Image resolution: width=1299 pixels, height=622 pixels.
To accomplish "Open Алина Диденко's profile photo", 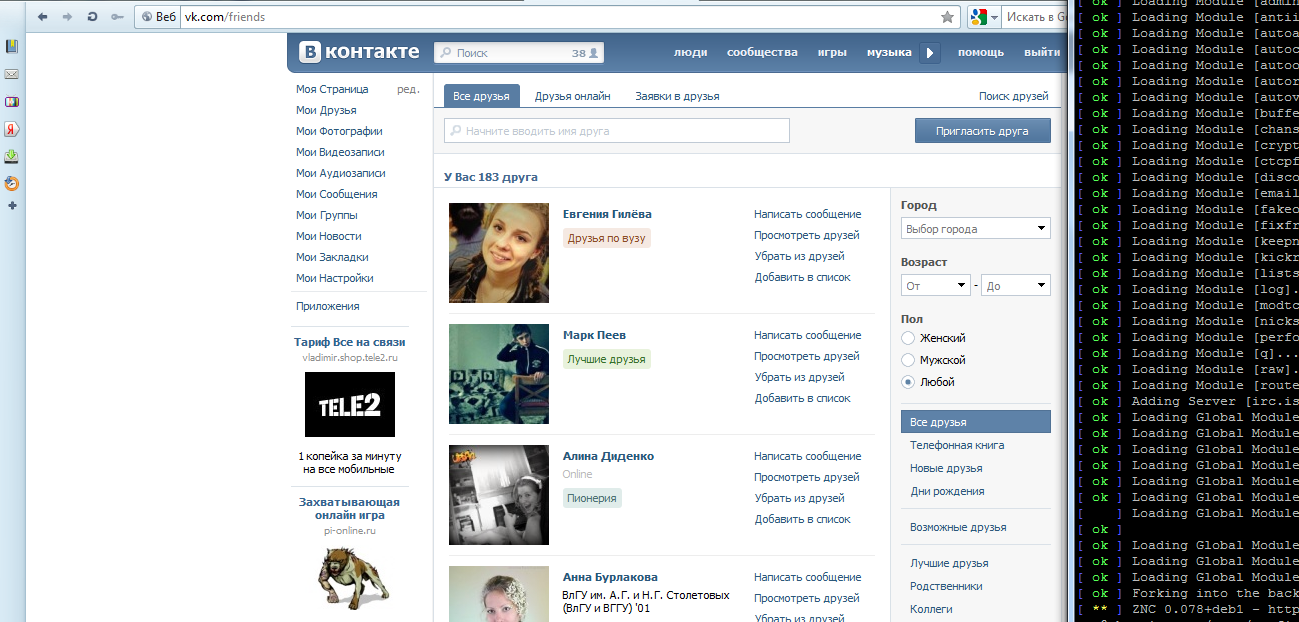I will click(499, 495).
